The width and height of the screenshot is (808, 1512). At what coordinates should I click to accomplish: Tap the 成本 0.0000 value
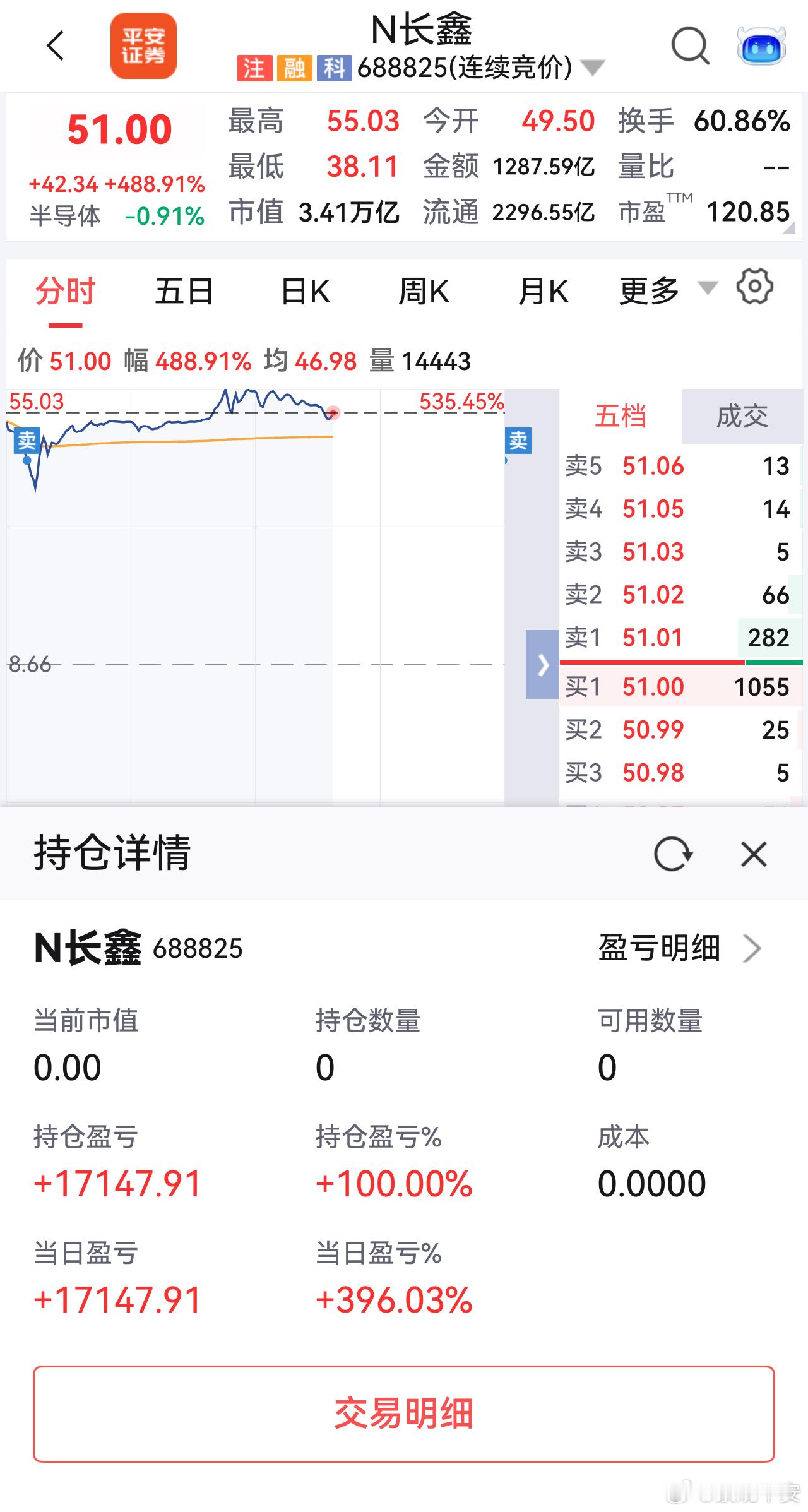(x=651, y=1184)
